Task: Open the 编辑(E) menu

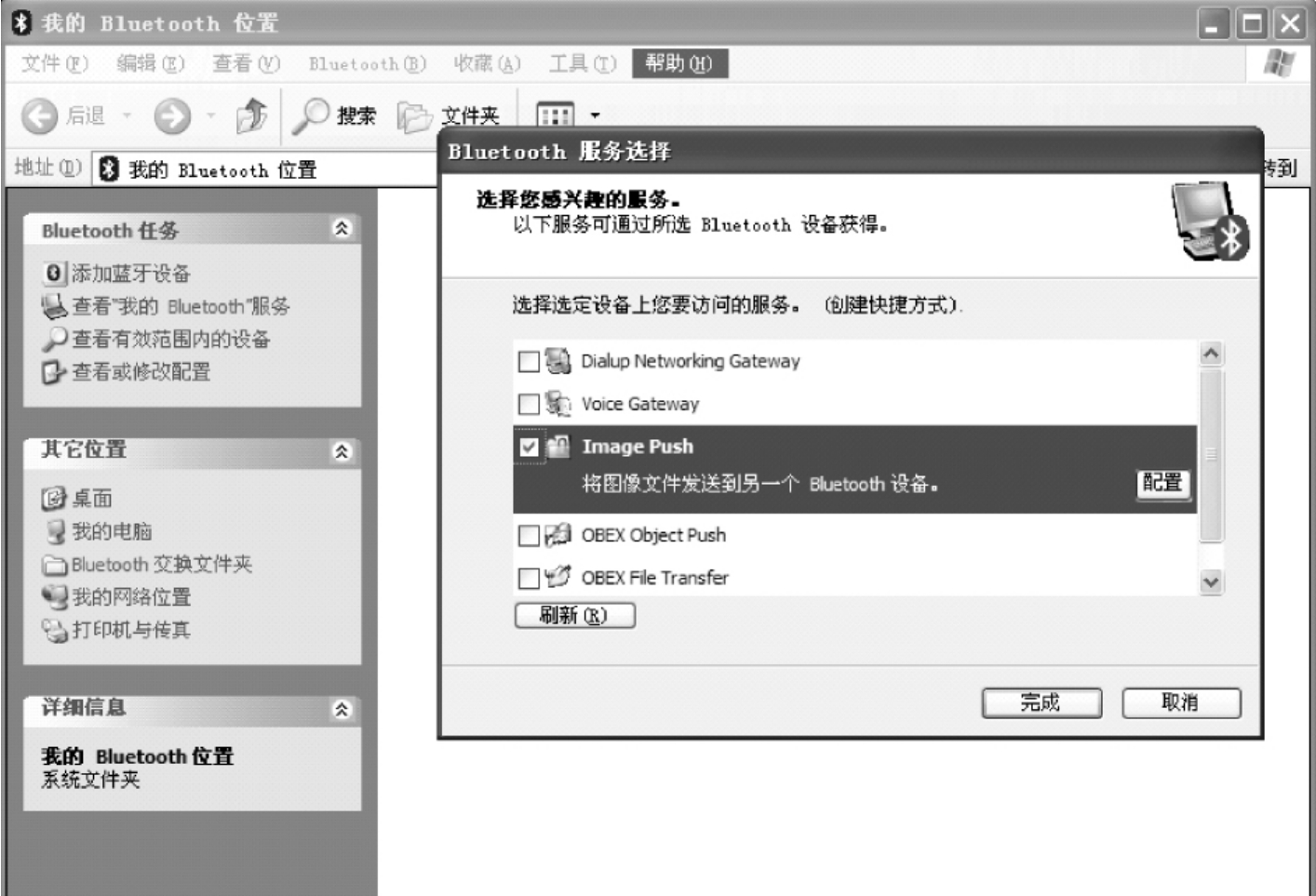Action: tap(150, 63)
